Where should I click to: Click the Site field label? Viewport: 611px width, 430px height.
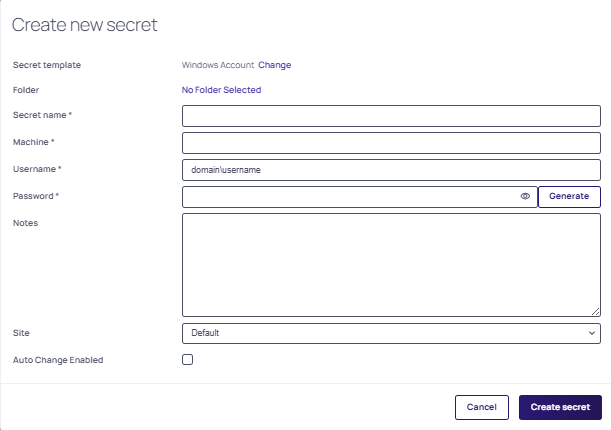tap(21, 332)
